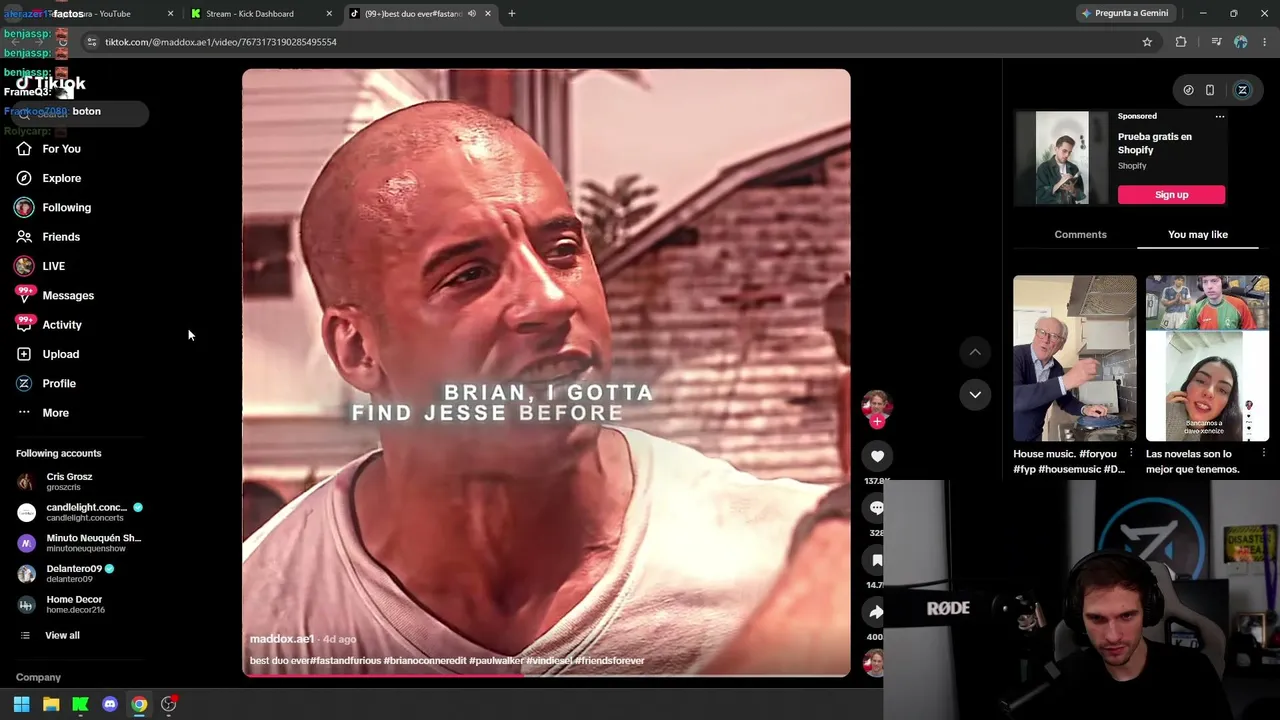Click the #vindiesel hashtag in caption

click(549, 661)
